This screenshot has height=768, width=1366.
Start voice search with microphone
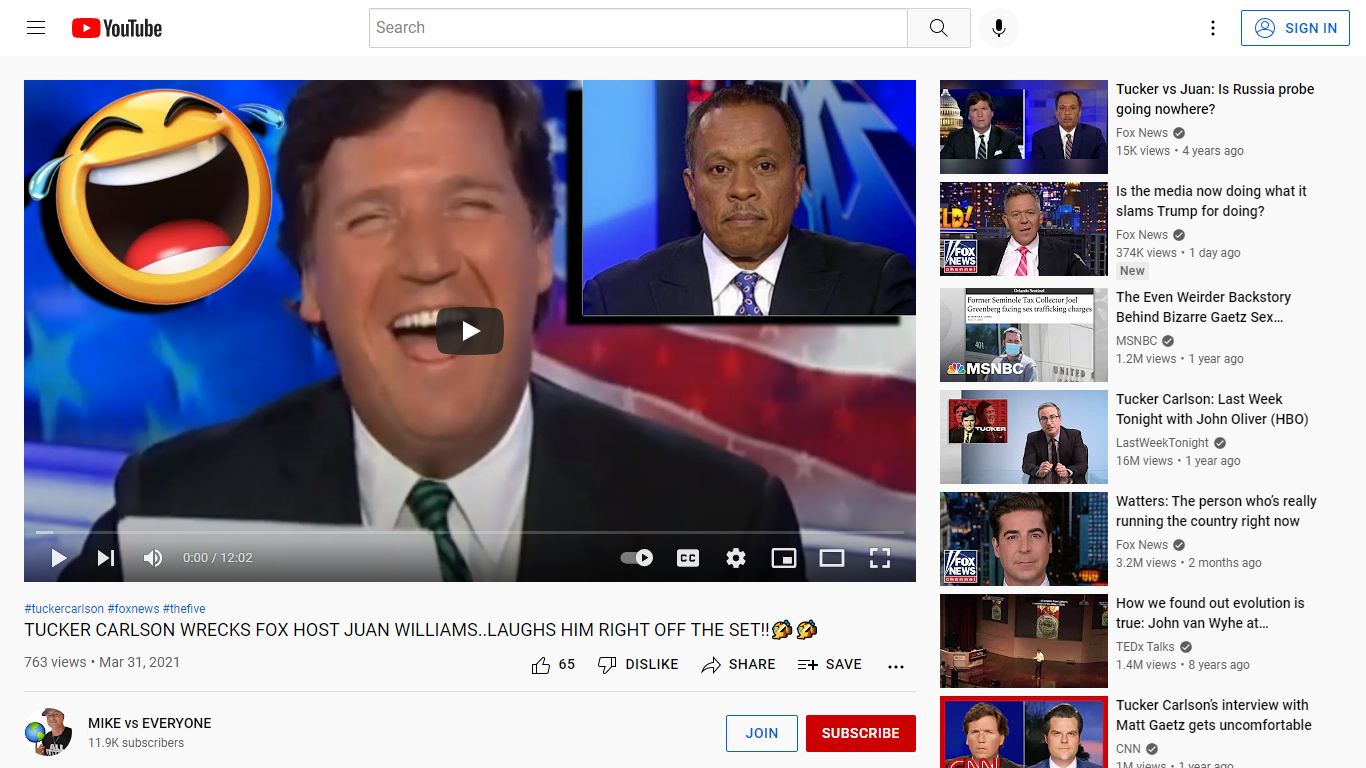[x=998, y=28]
